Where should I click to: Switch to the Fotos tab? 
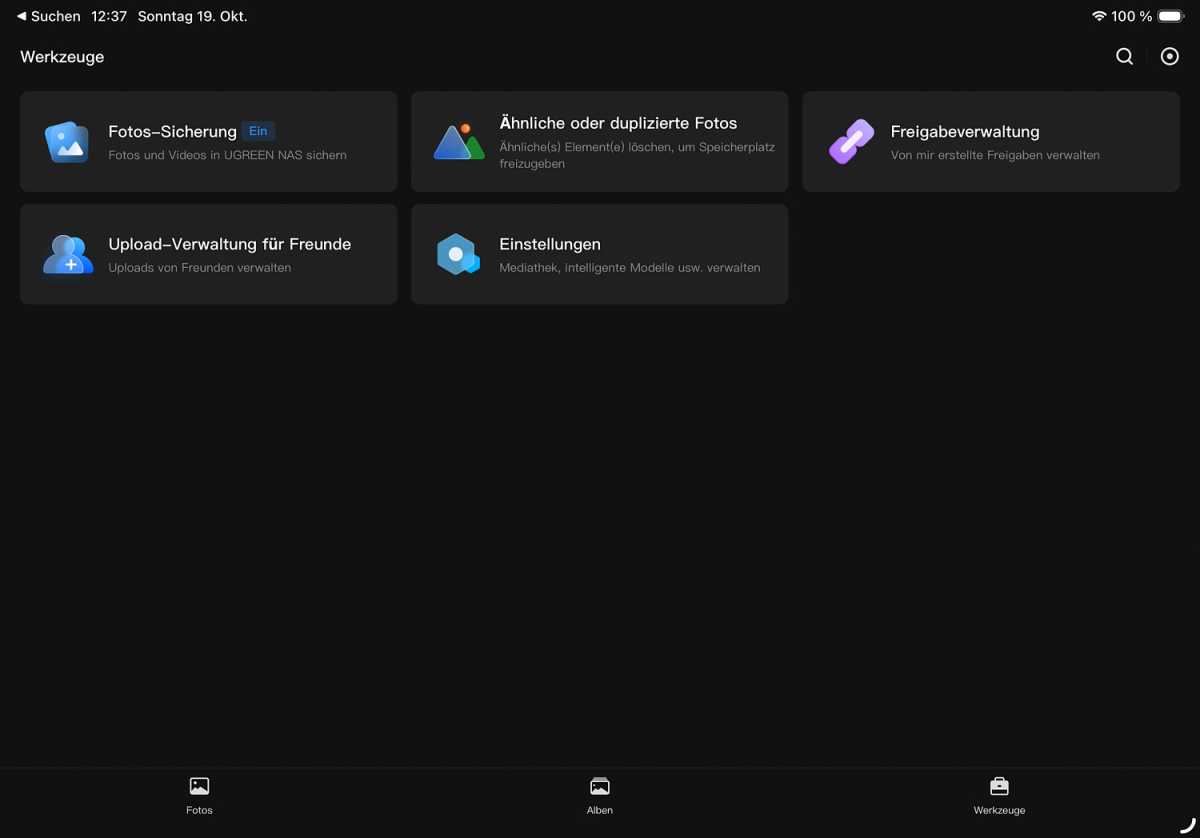pyautogui.click(x=199, y=795)
